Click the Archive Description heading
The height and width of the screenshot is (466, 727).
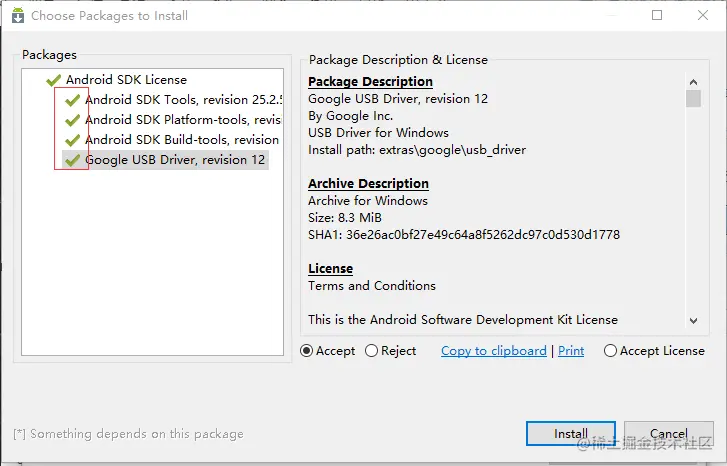(368, 184)
